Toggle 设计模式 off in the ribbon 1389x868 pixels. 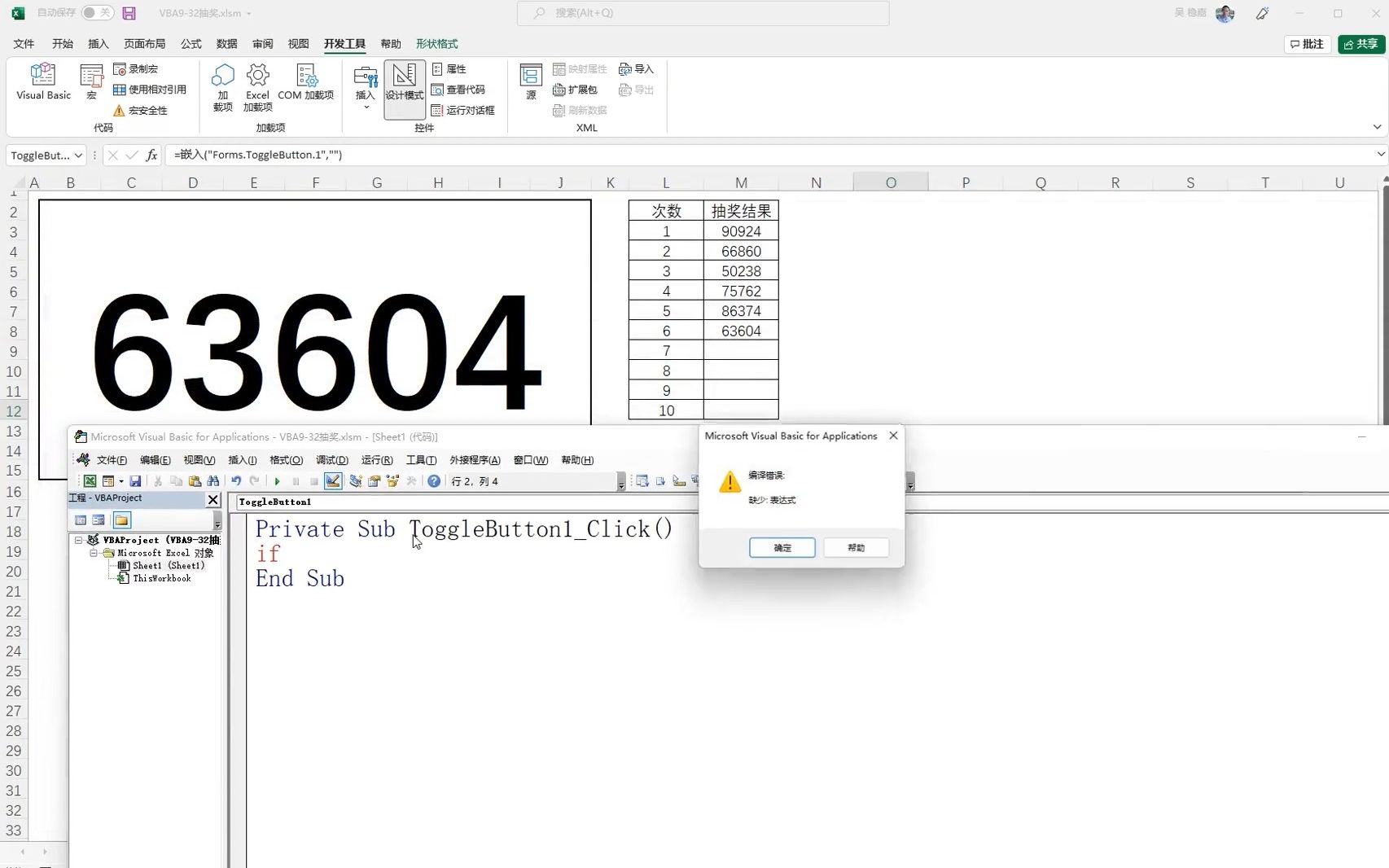404,85
